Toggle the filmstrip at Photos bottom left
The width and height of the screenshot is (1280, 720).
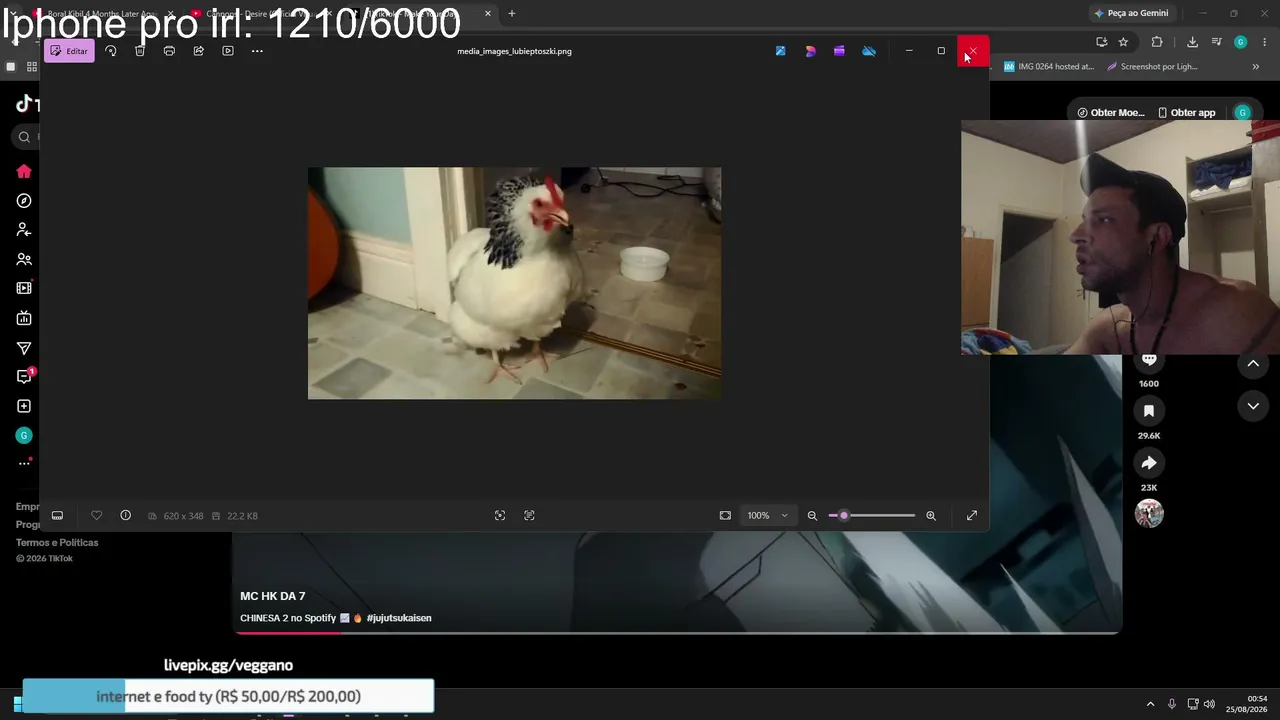57,516
